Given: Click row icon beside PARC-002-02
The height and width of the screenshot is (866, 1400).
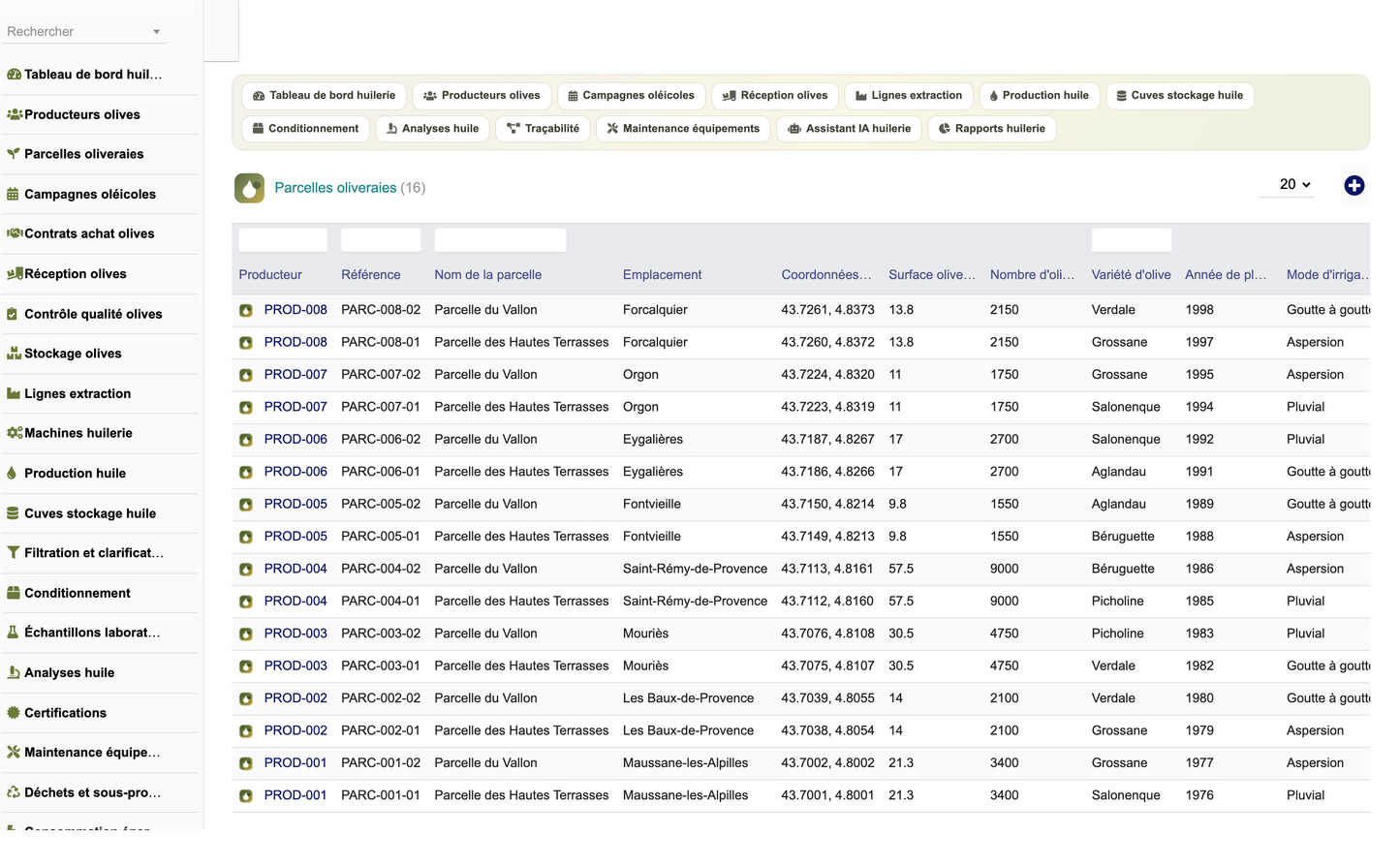Looking at the screenshot, I should tap(246, 698).
